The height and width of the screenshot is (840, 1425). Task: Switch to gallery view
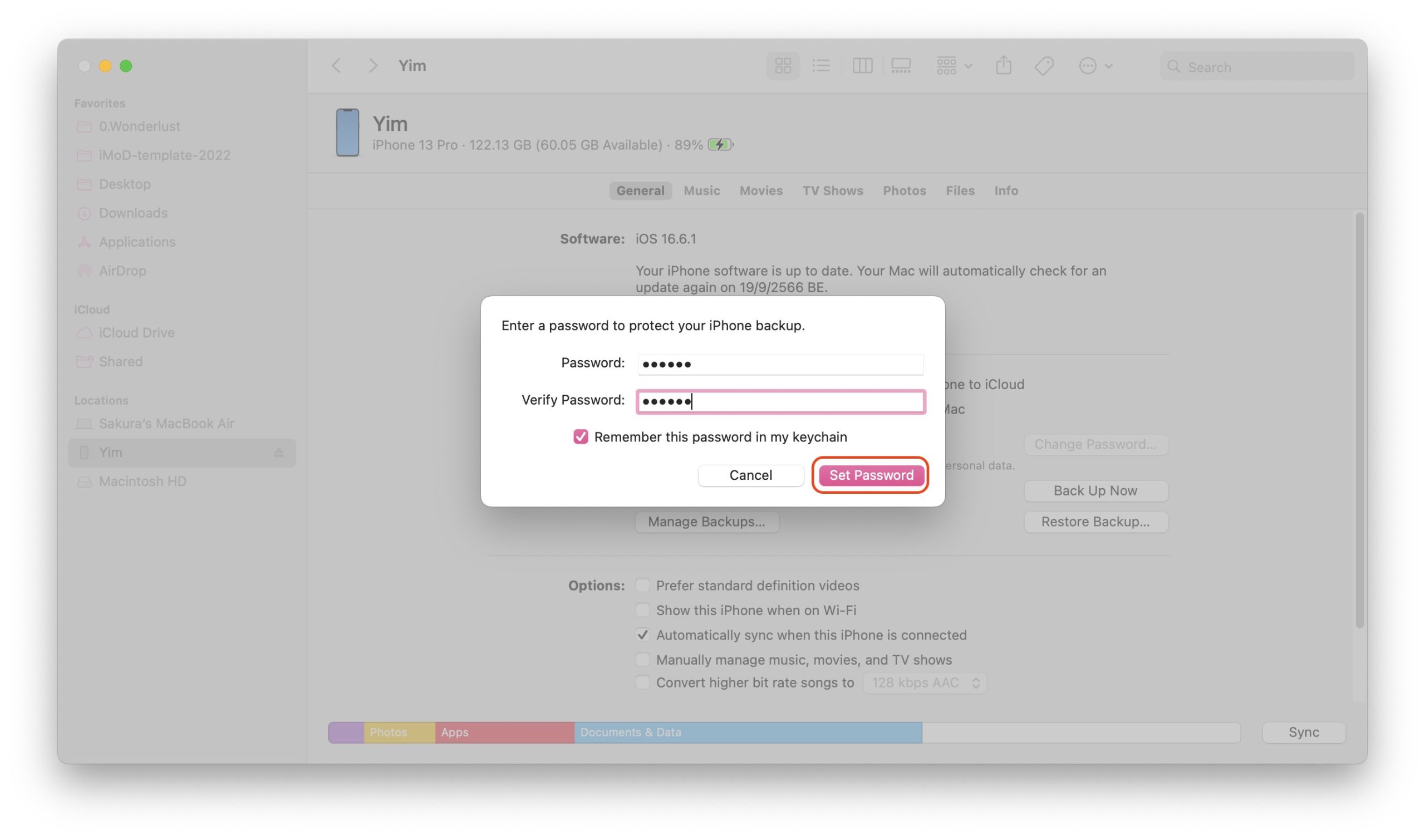coord(901,66)
